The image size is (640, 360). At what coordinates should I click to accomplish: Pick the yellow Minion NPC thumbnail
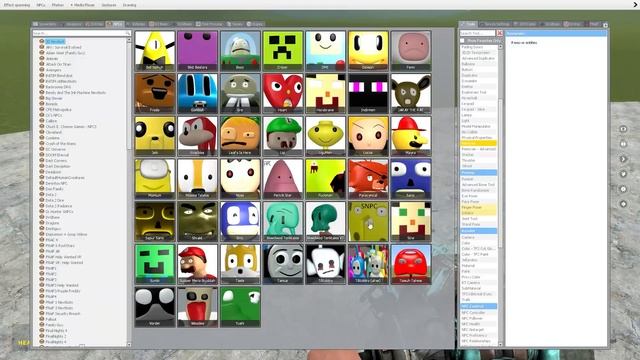point(155,179)
